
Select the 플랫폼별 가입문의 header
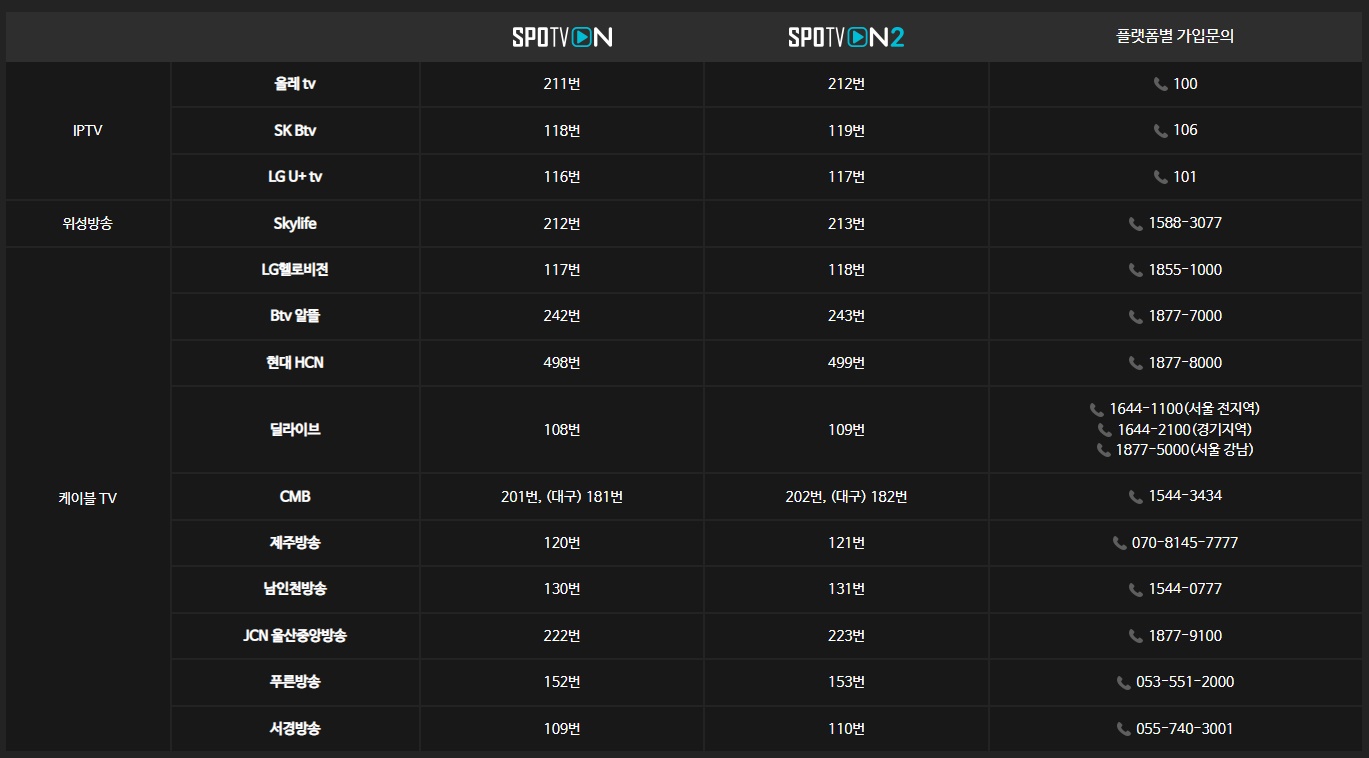(1175, 37)
